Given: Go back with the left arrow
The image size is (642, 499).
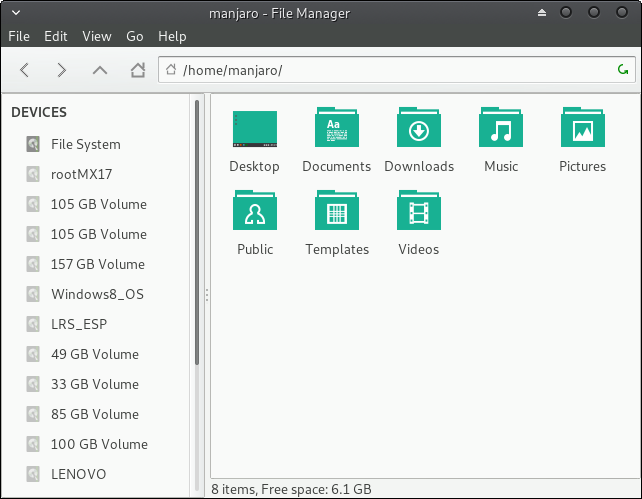Looking at the screenshot, I should pos(25,70).
